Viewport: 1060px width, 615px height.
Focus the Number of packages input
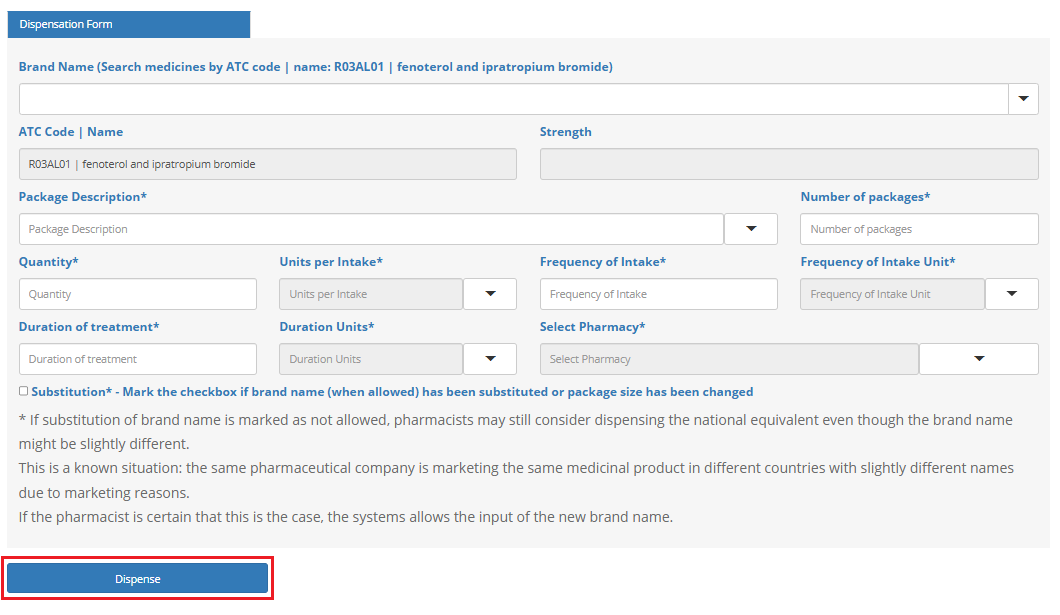pyautogui.click(x=918, y=229)
